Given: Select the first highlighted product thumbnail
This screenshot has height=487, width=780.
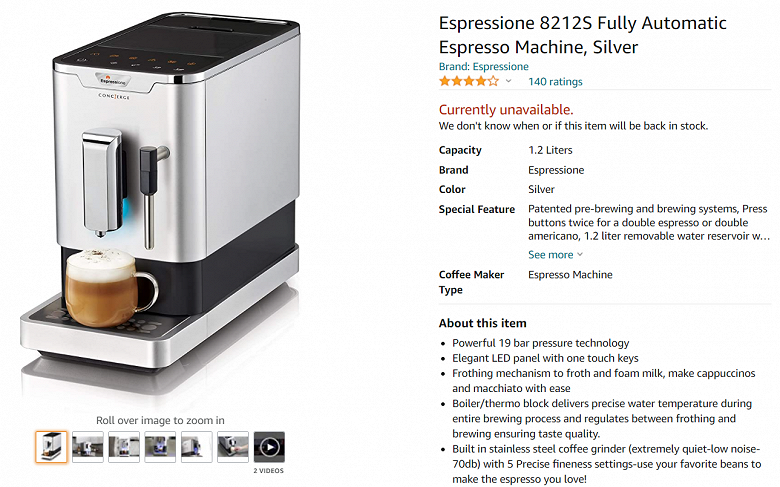Looking at the screenshot, I should 51,447.
